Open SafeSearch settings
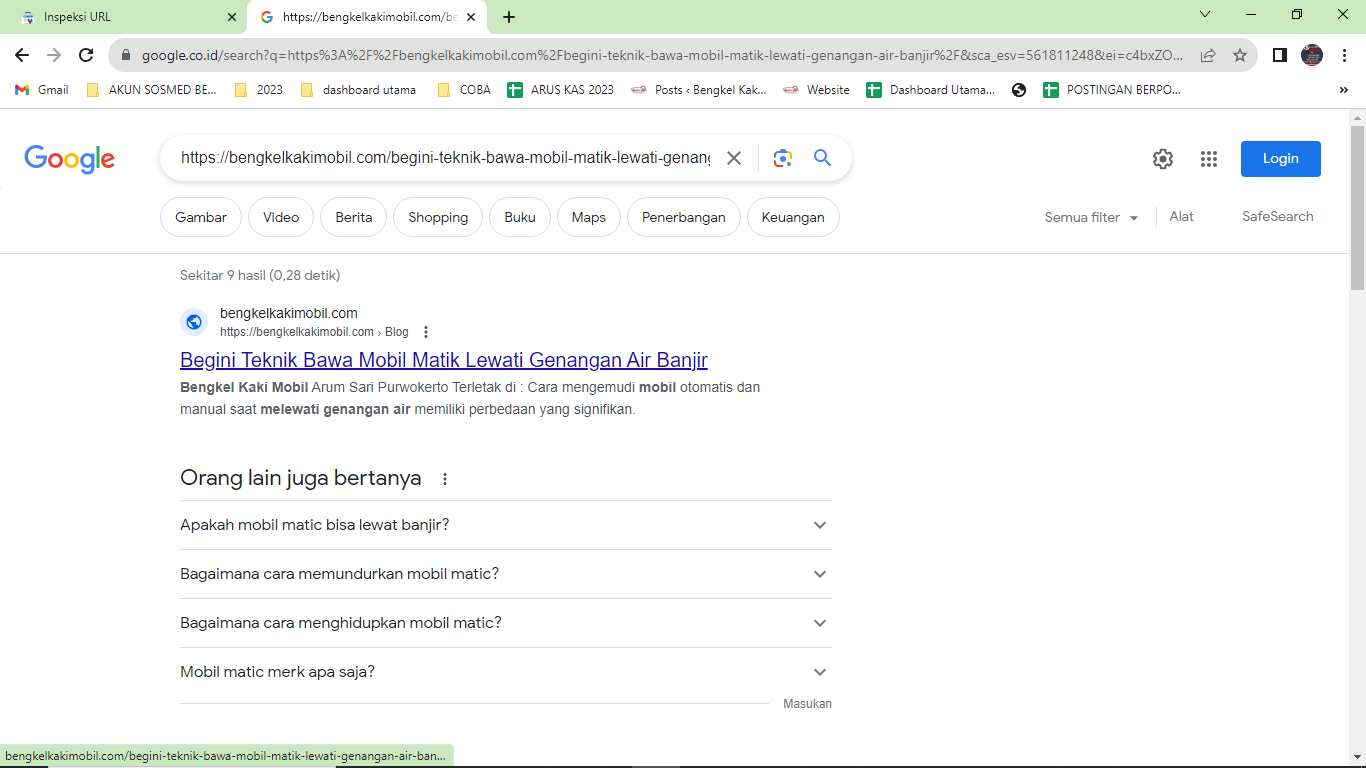 1278,216
